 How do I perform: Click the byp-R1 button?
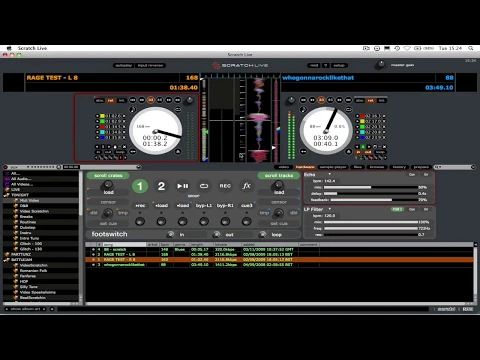pyautogui.click(x=225, y=206)
